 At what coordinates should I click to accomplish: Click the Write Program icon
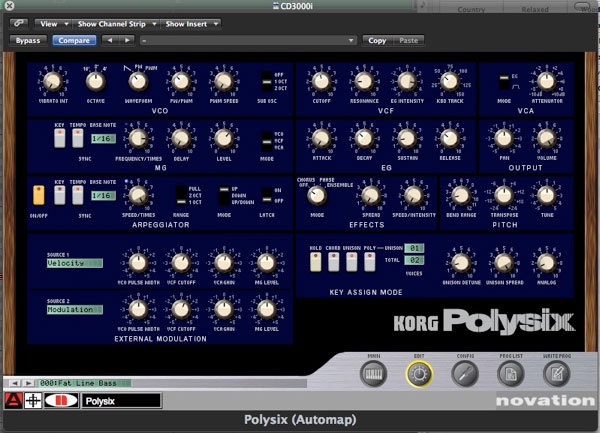click(557, 374)
